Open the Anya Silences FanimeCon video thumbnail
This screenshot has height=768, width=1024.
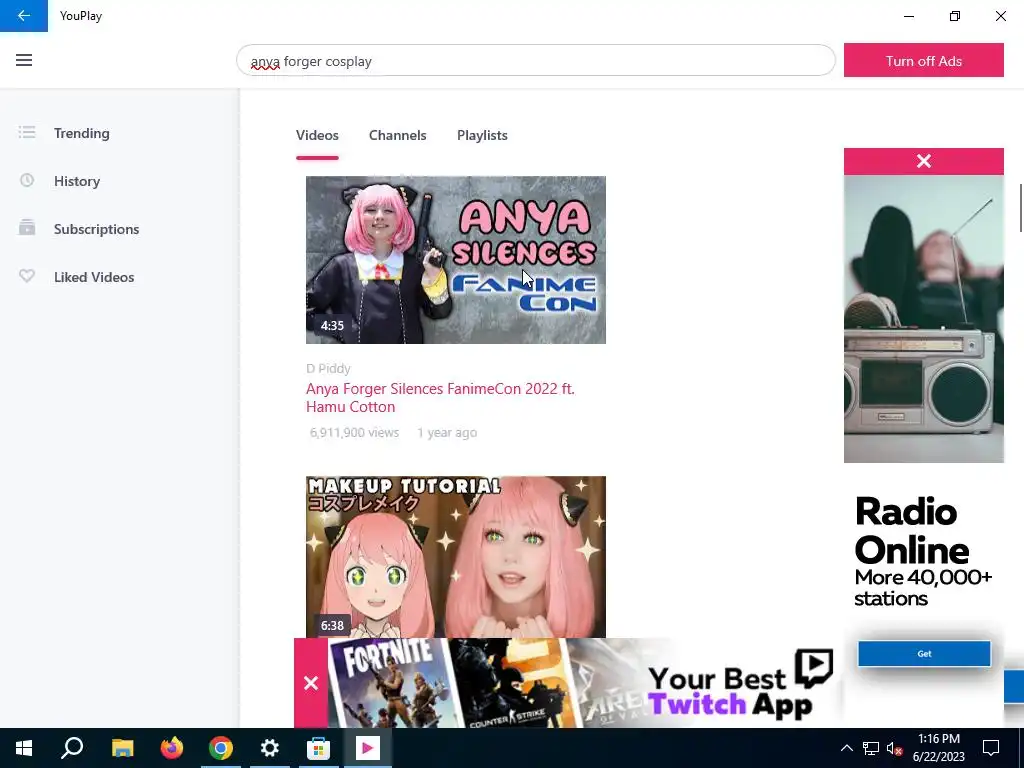(456, 260)
